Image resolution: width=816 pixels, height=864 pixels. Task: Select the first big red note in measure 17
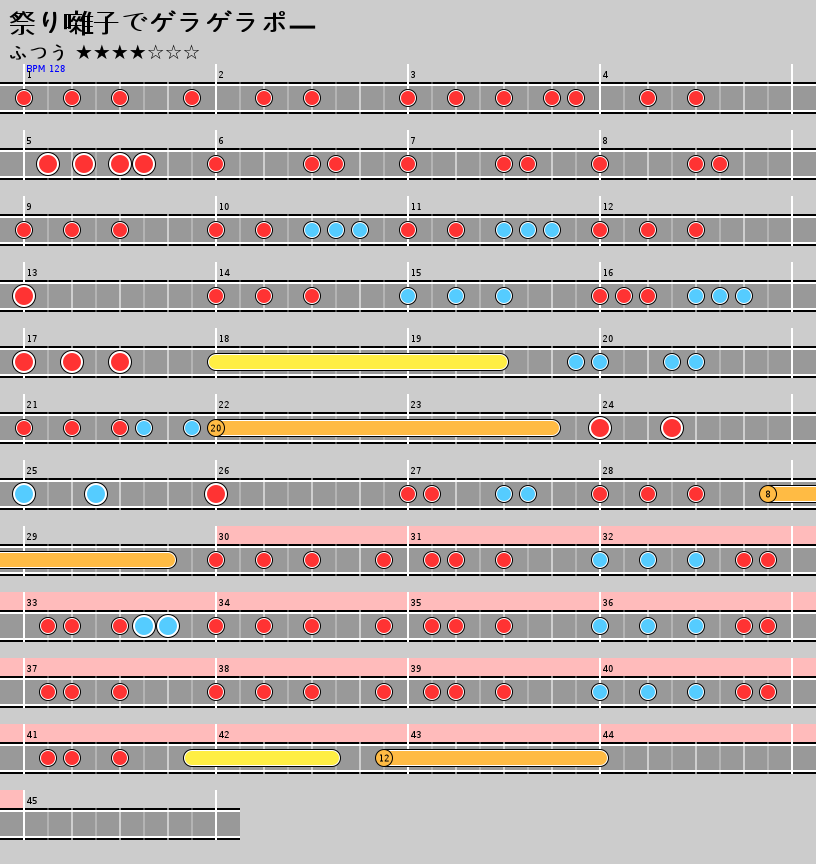point(24,362)
